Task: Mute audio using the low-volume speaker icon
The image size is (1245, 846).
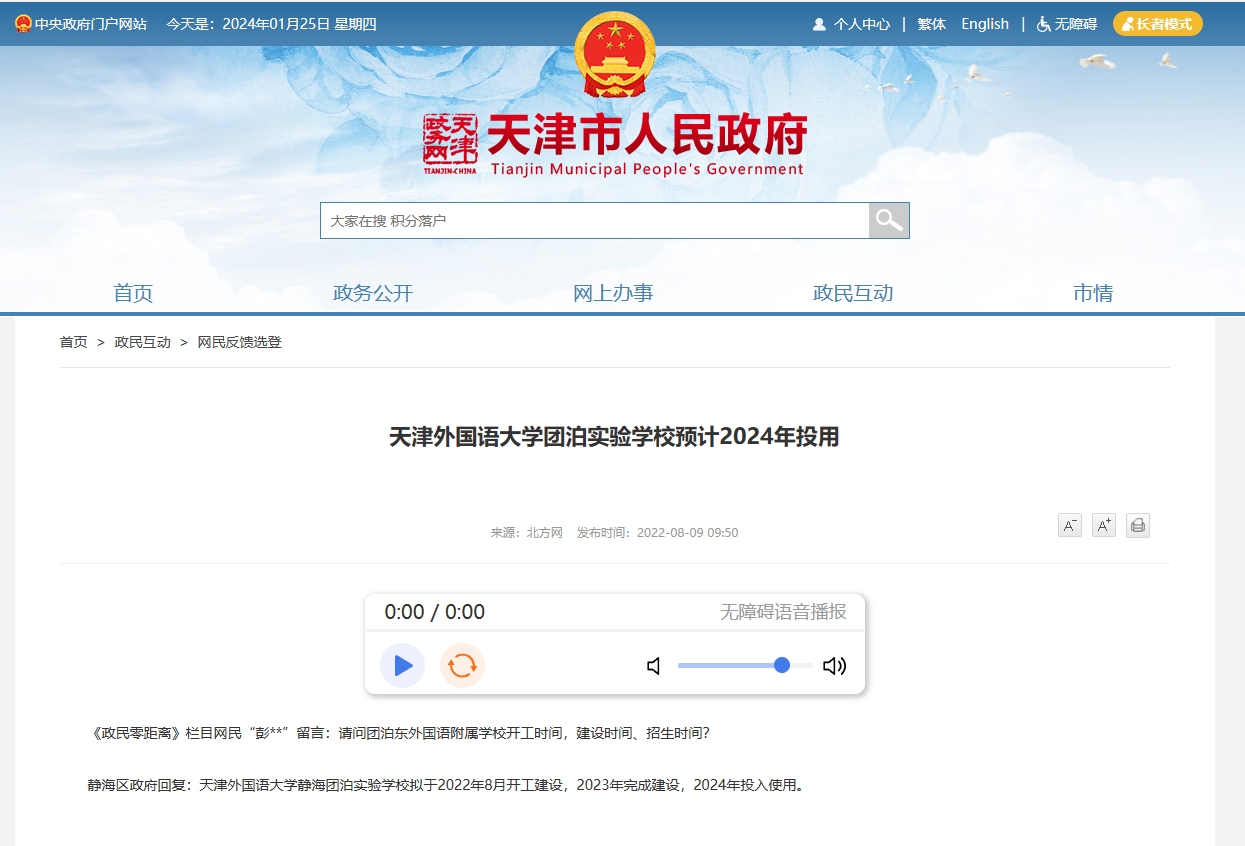Action: [x=654, y=666]
